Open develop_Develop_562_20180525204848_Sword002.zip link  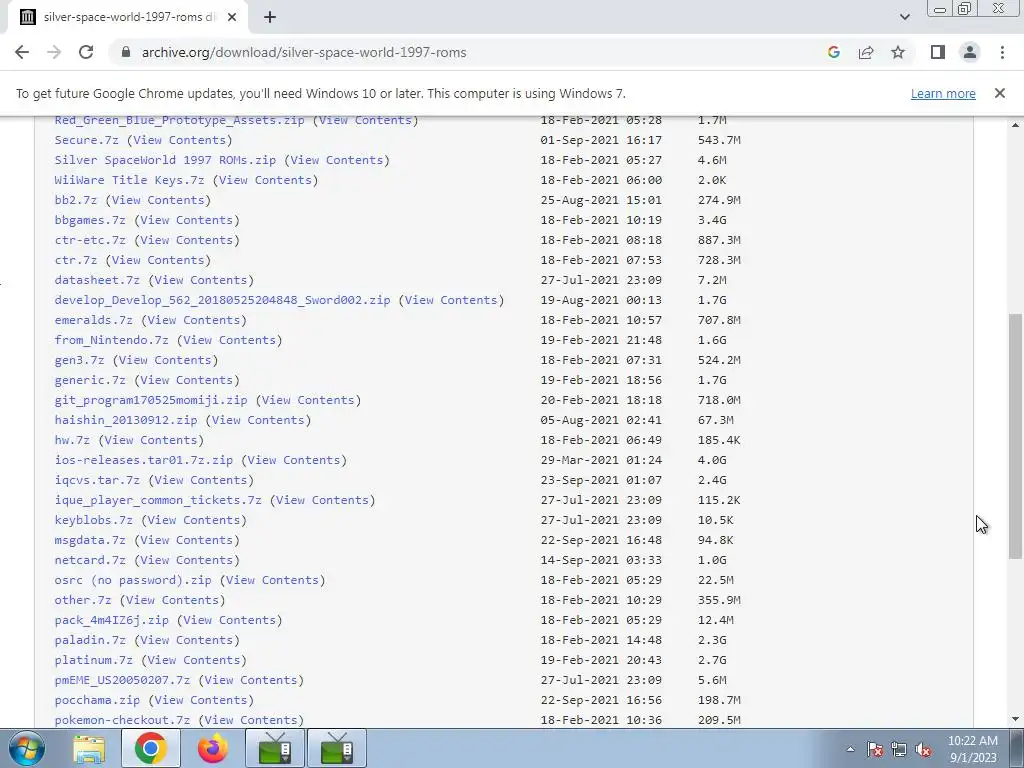click(x=223, y=300)
